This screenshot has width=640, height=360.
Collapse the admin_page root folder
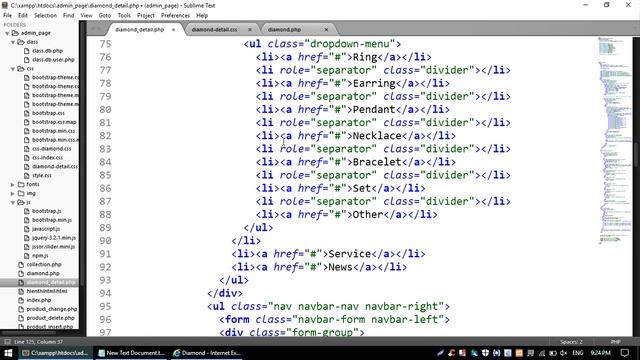coord(7,33)
